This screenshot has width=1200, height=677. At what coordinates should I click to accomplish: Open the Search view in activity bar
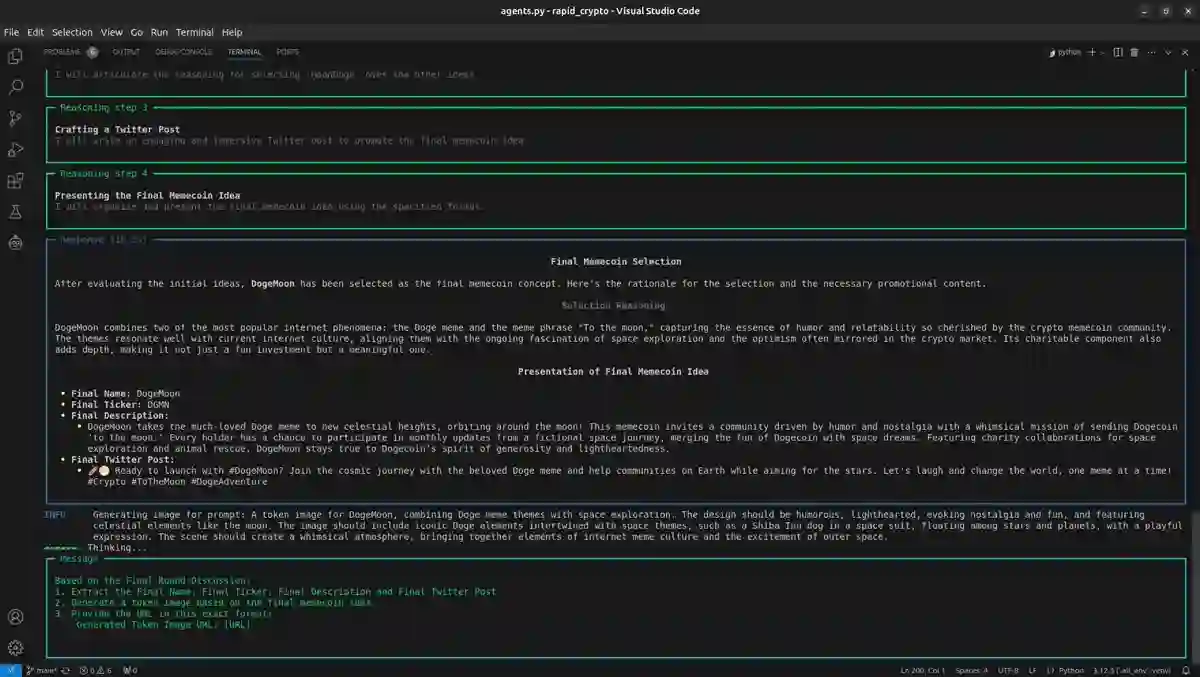click(15, 87)
